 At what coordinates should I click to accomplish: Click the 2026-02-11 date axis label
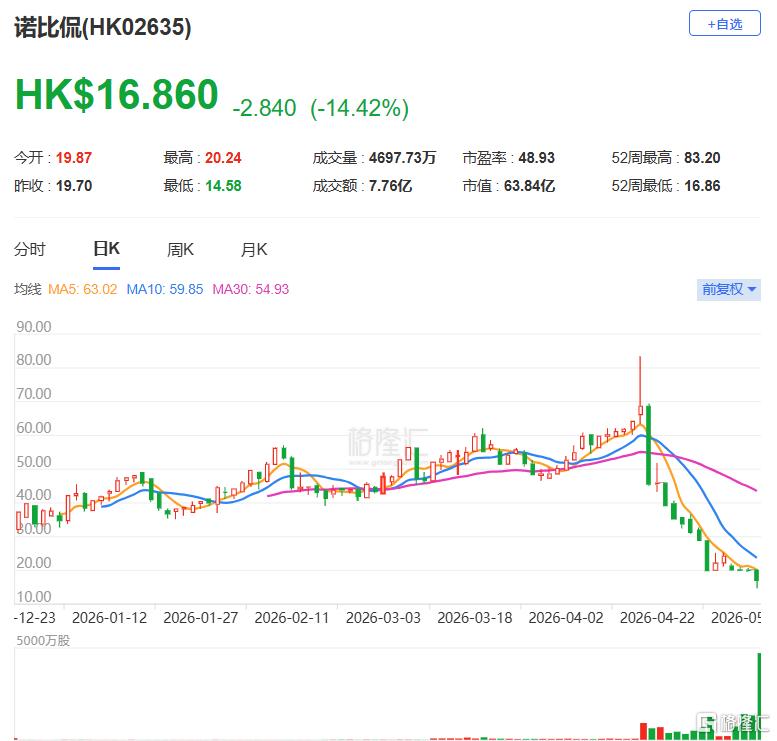point(292,618)
